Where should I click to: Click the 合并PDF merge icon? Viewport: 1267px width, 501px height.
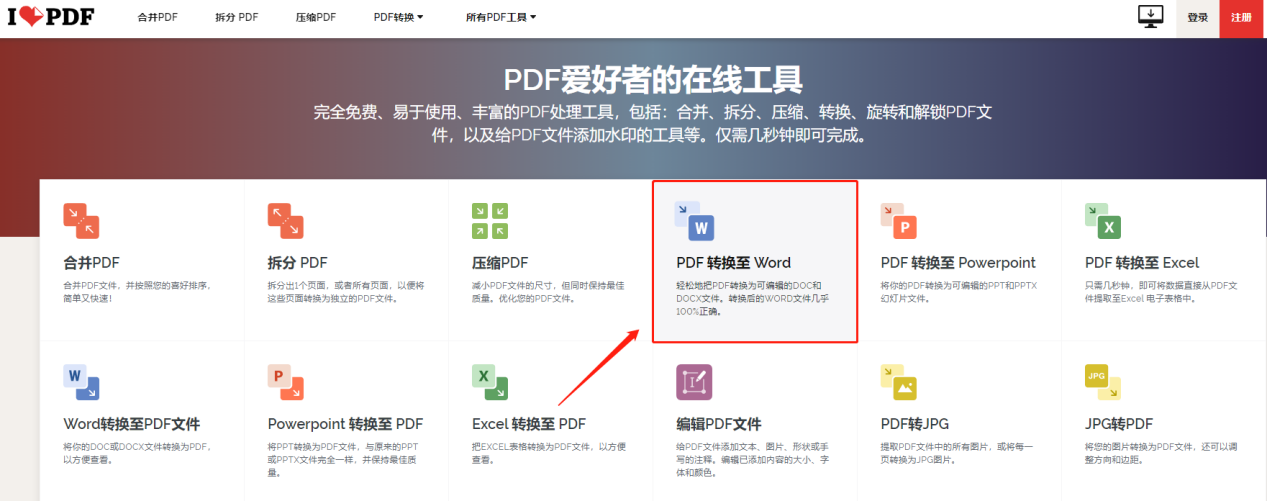click(81, 220)
